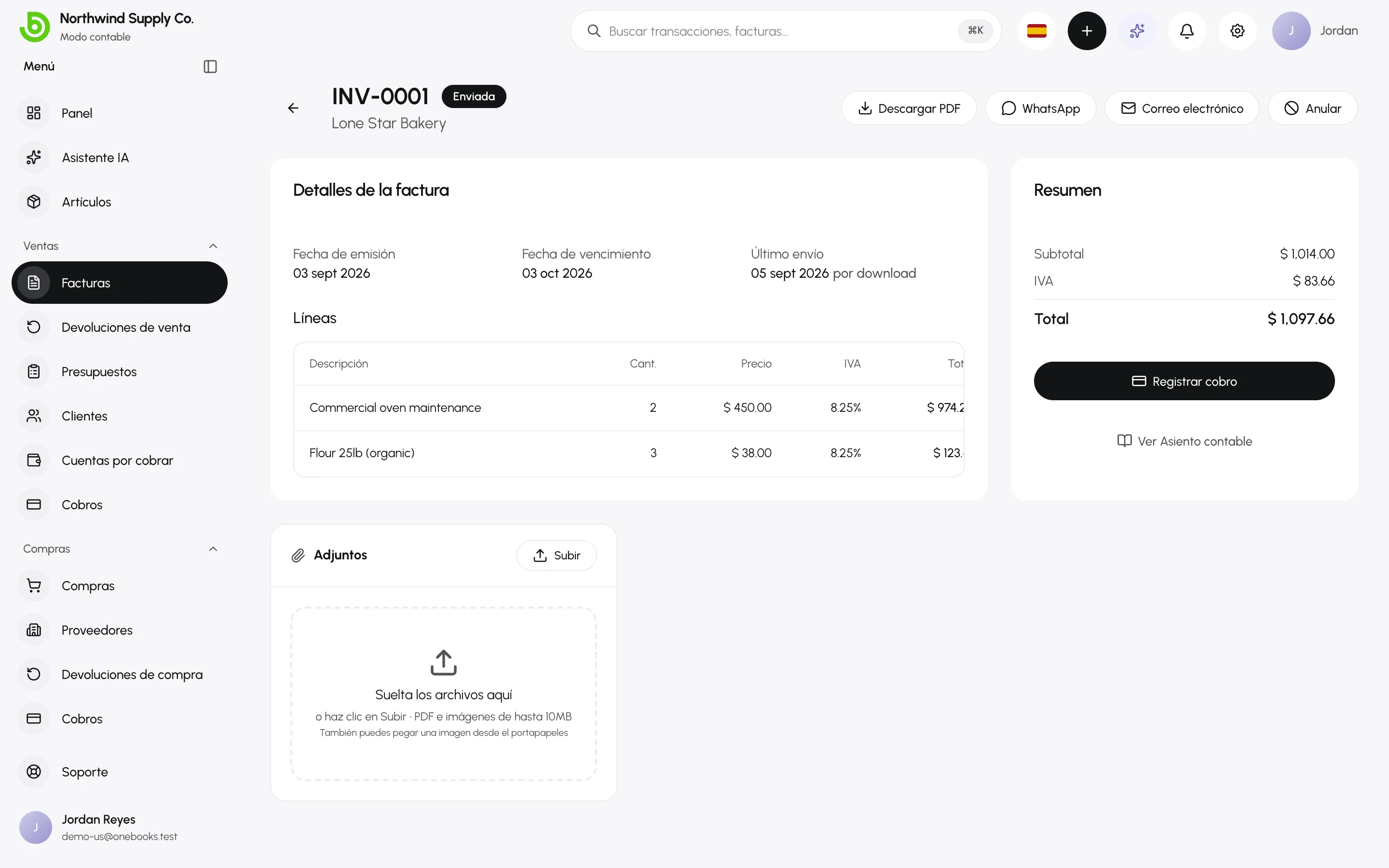The image size is (1389, 868).
Task: Click the upload arrow in drop zone
Action: point(443,663)
